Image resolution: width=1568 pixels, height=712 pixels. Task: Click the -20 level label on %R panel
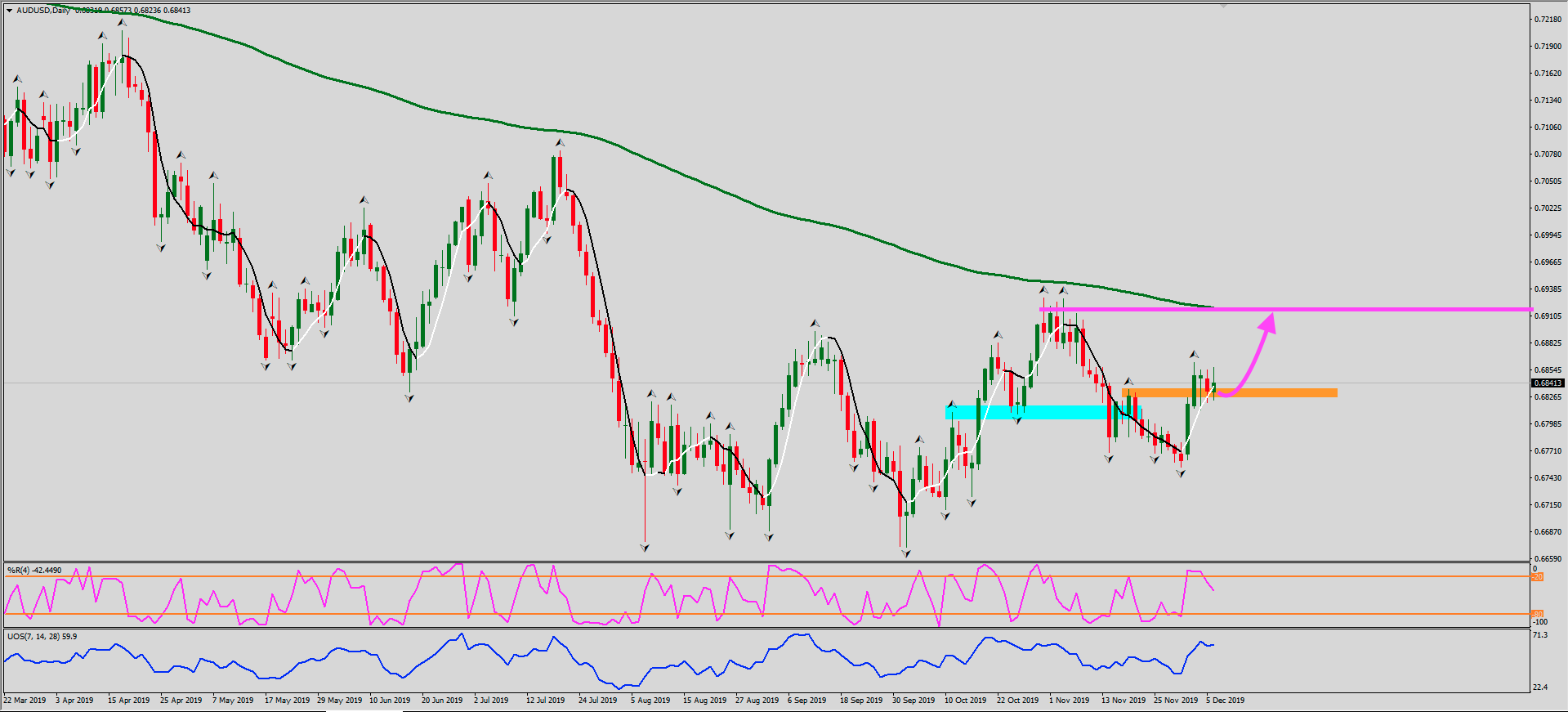(x=1537, y=577)
